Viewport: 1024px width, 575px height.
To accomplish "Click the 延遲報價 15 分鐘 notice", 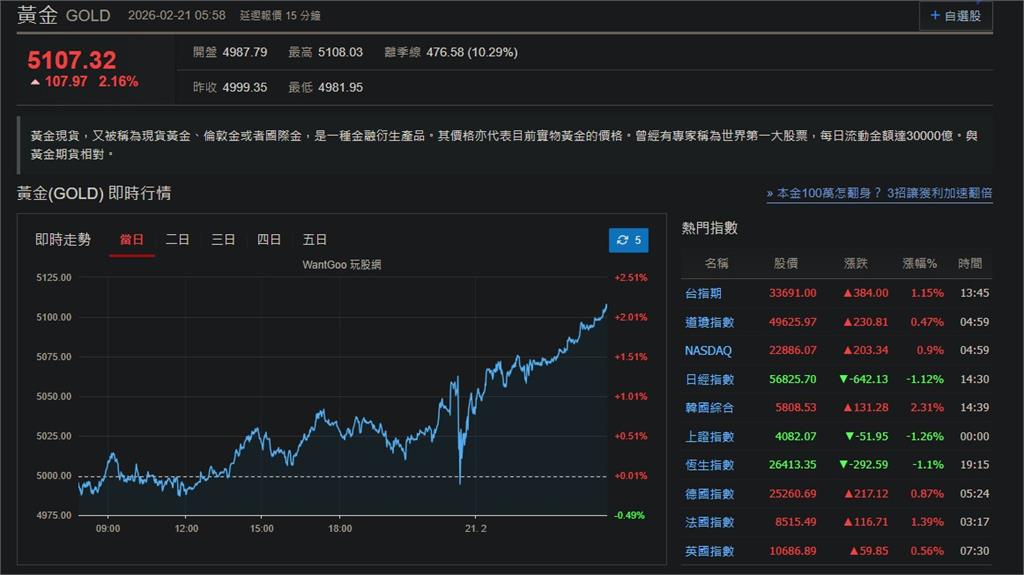I will click(280, 16).
